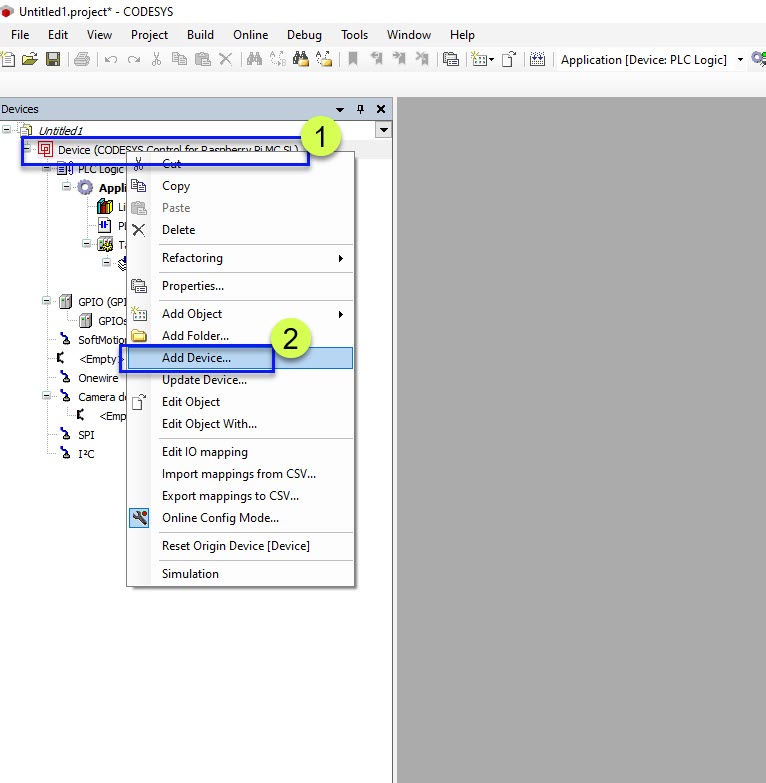Click the Application gear icon in tree
This screenshot has width=766, height=783.
[x=85, y=188]
